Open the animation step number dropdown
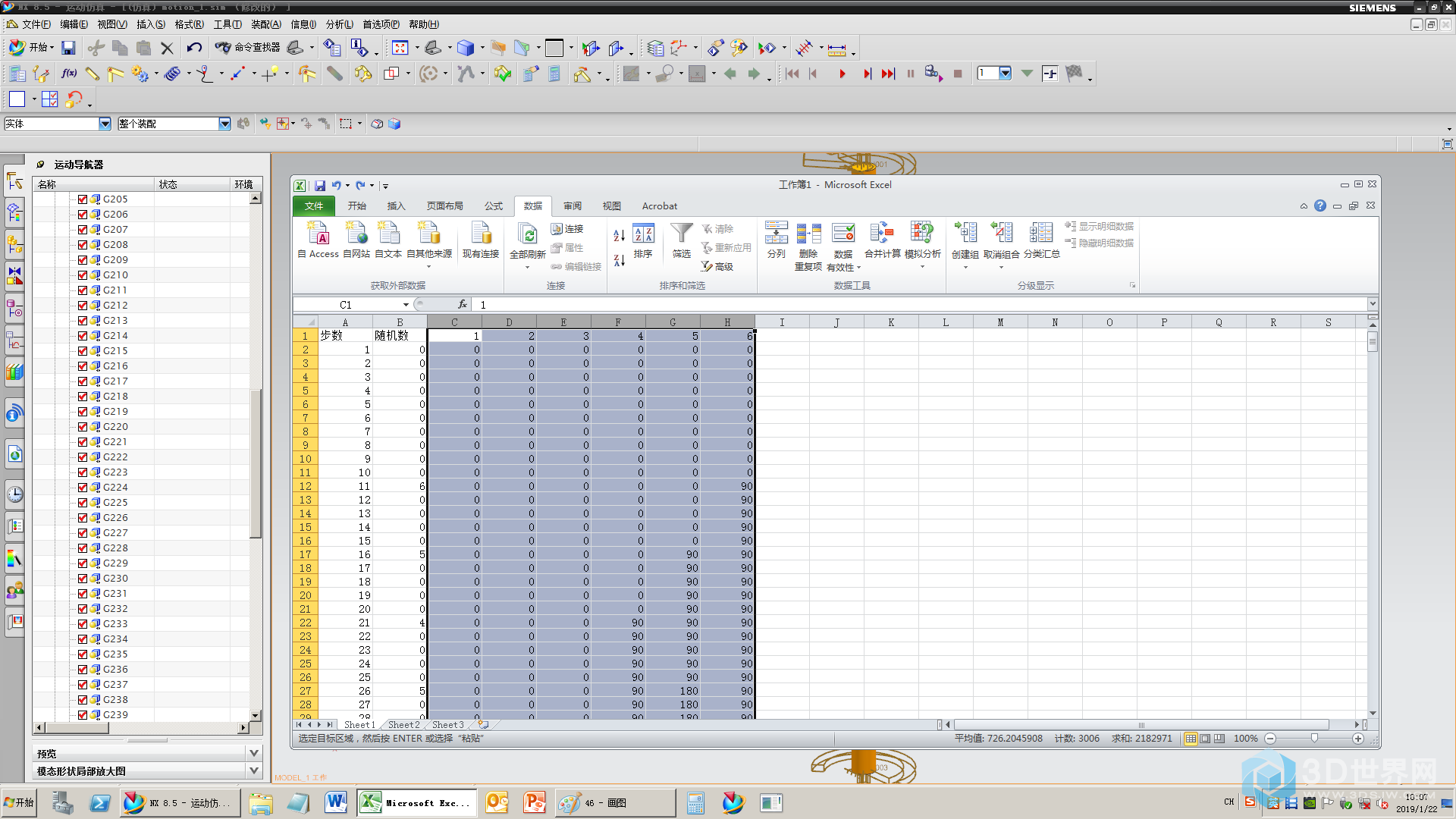This screenshot has width=1456, height=819. [1005, 74]
